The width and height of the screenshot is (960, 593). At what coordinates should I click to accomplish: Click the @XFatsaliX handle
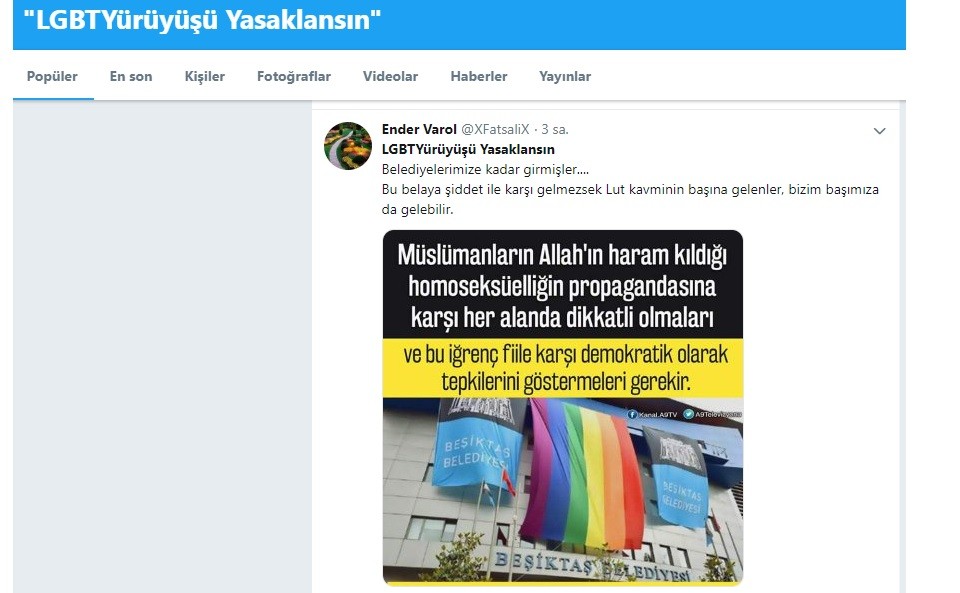[x=495, y=129]
